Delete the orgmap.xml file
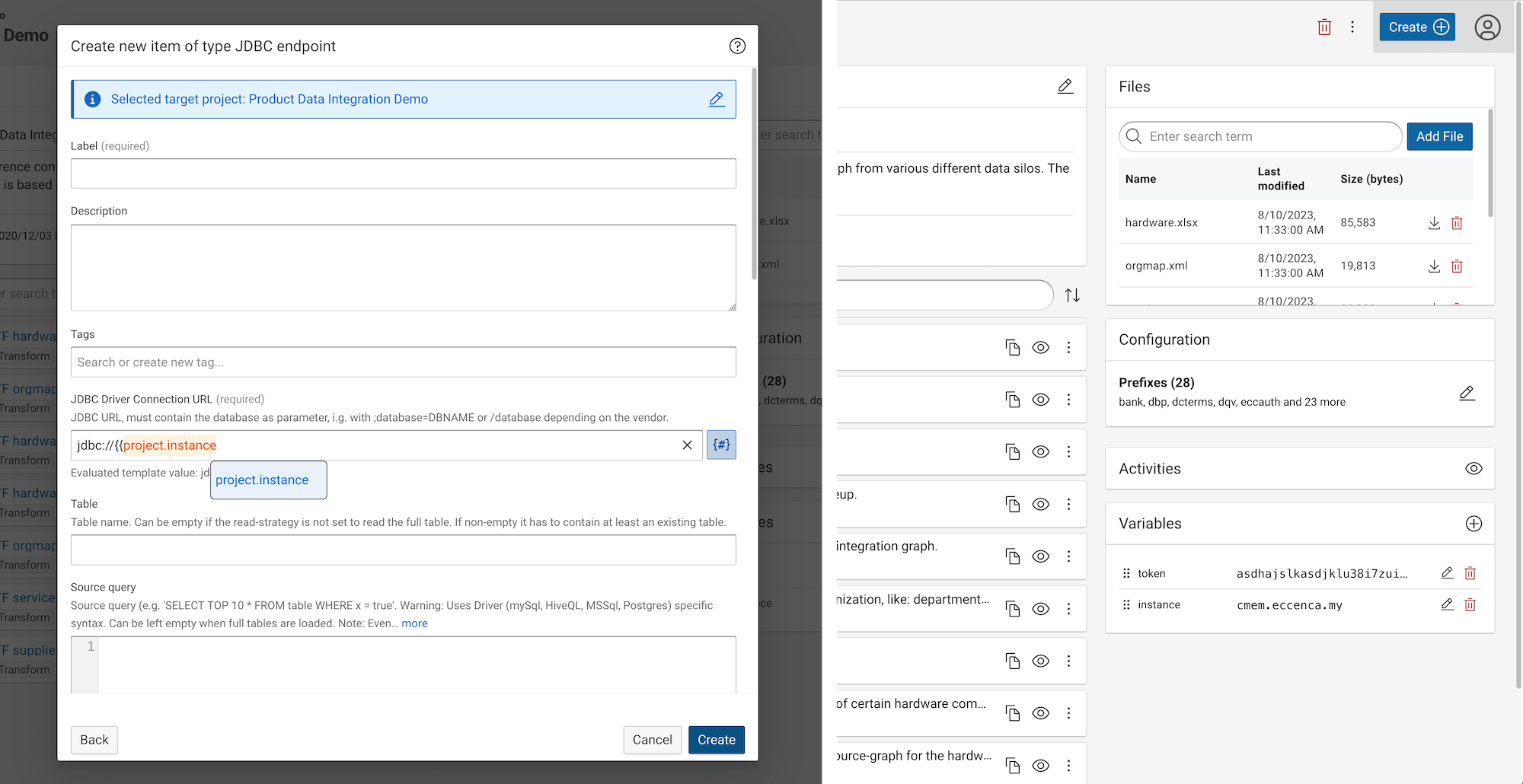 tap(1458, 266)
